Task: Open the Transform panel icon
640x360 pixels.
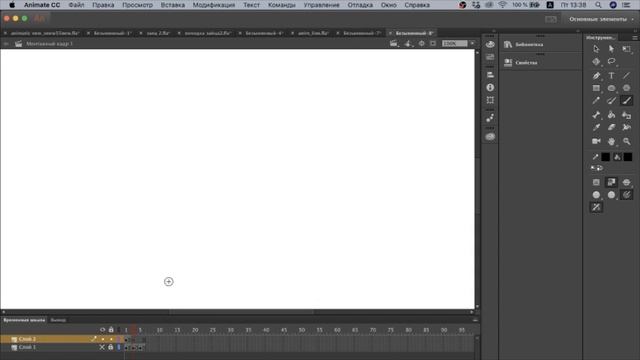Action: [x=490, y=100]
